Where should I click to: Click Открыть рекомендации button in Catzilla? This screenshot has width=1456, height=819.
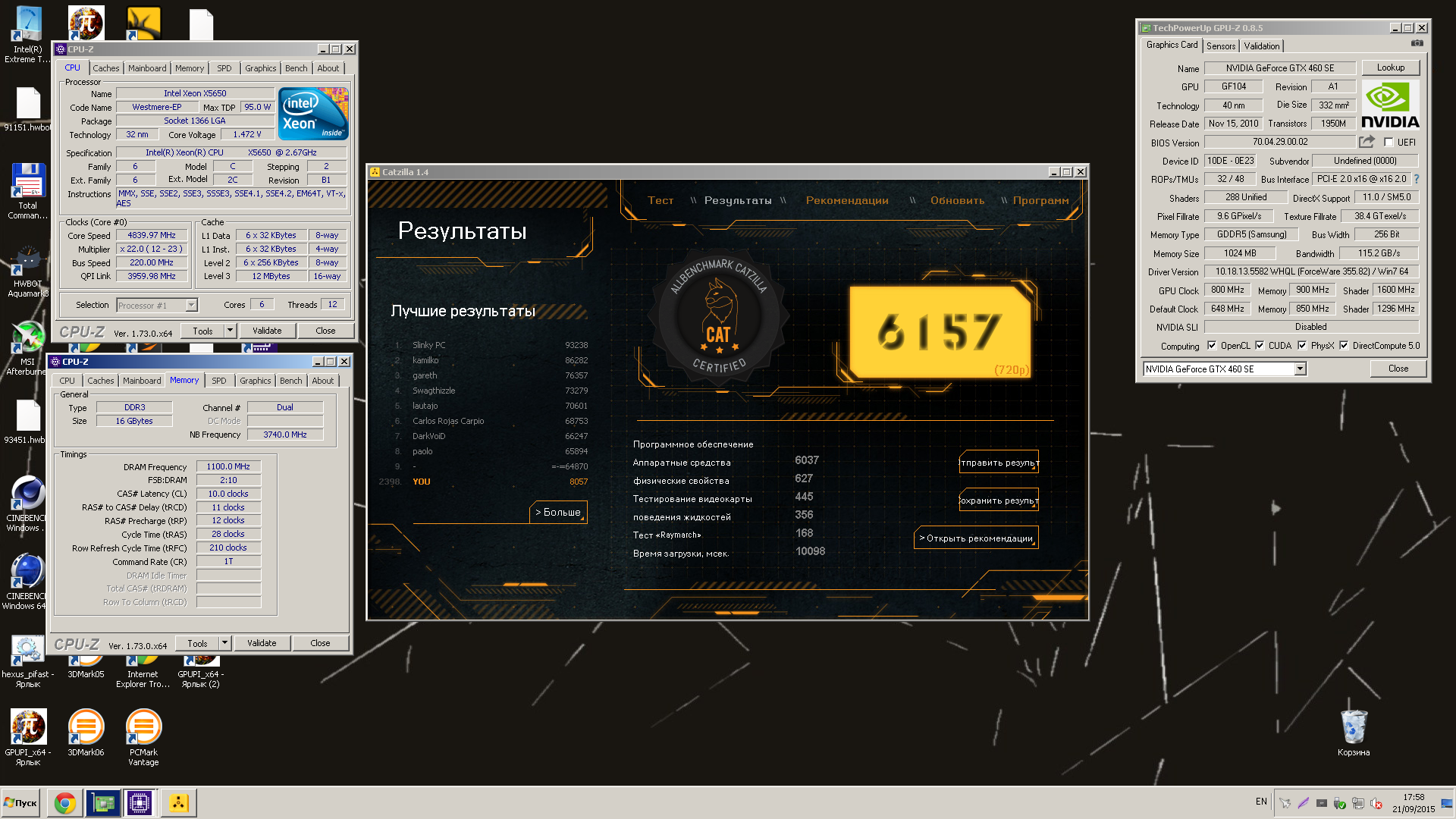tap(976, 538)
